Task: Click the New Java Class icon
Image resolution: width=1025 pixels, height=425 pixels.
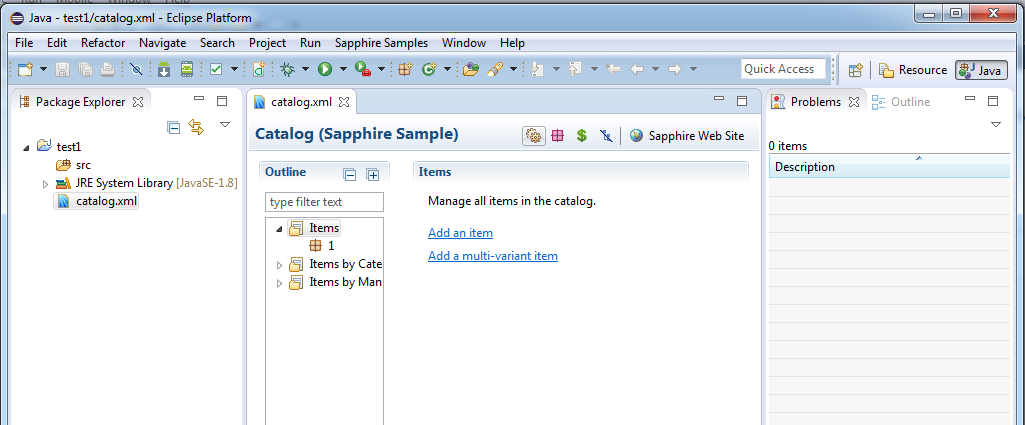Action: tap(430, 69)
